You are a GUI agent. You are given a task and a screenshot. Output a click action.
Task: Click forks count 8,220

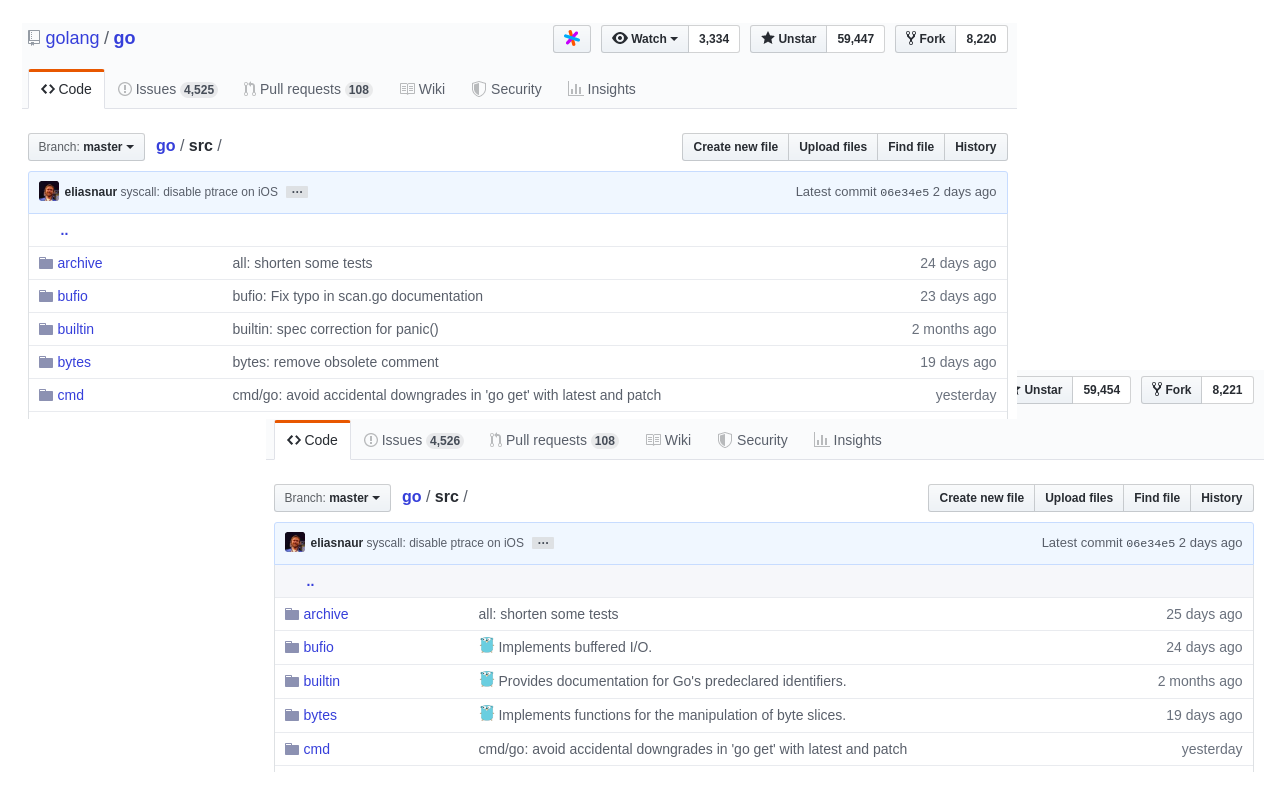click(981, 39)
